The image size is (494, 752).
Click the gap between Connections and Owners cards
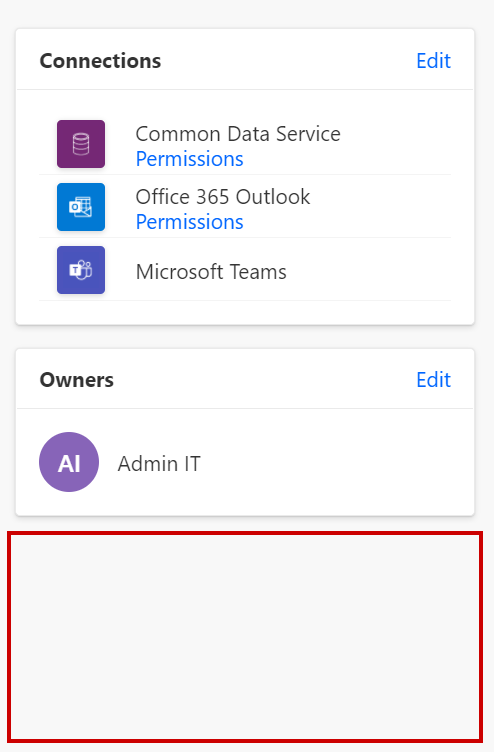click(x=245, y=337)
